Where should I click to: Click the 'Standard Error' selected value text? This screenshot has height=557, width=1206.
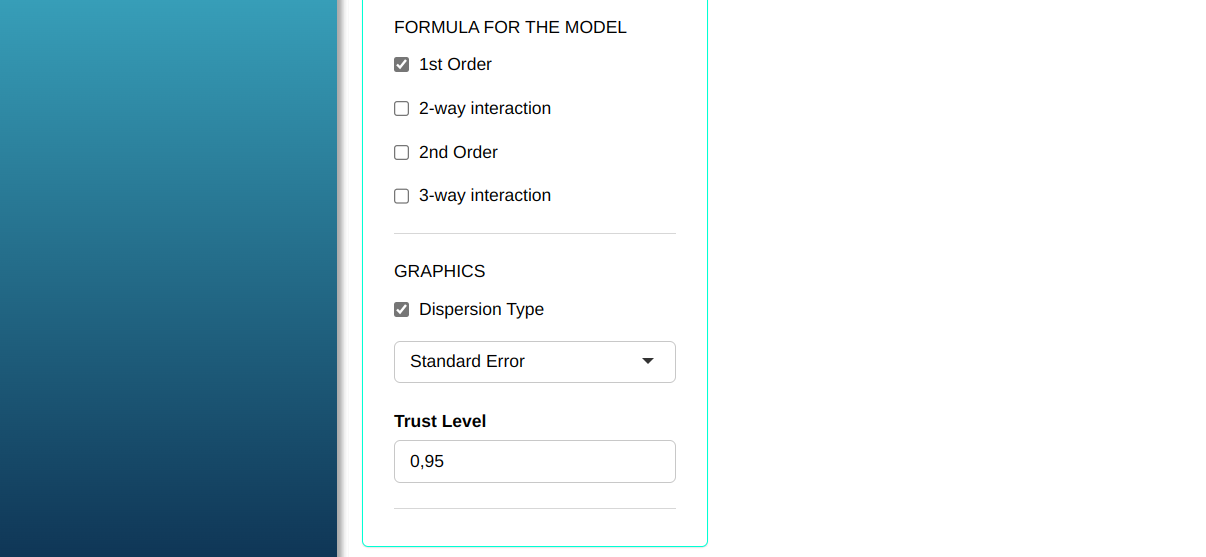coord(467,362)
